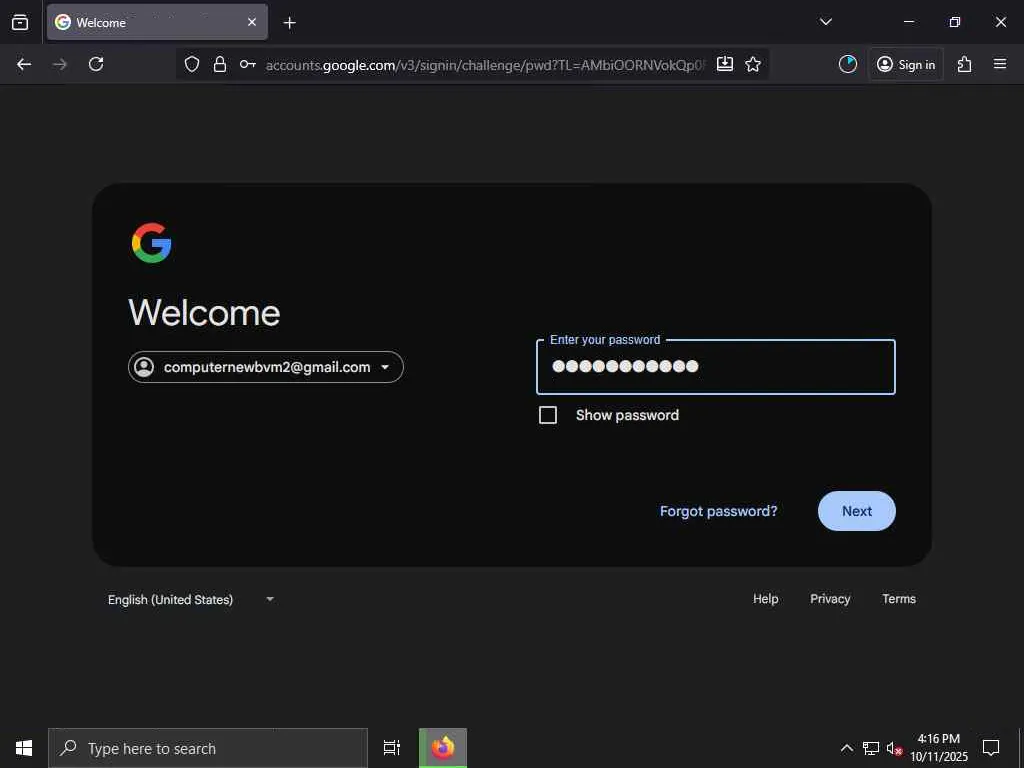The width and height of the screenshot is (1024, 768).
Task: Switch account via computernewbvm2@gmail.com chip
Action: (266, 367)
